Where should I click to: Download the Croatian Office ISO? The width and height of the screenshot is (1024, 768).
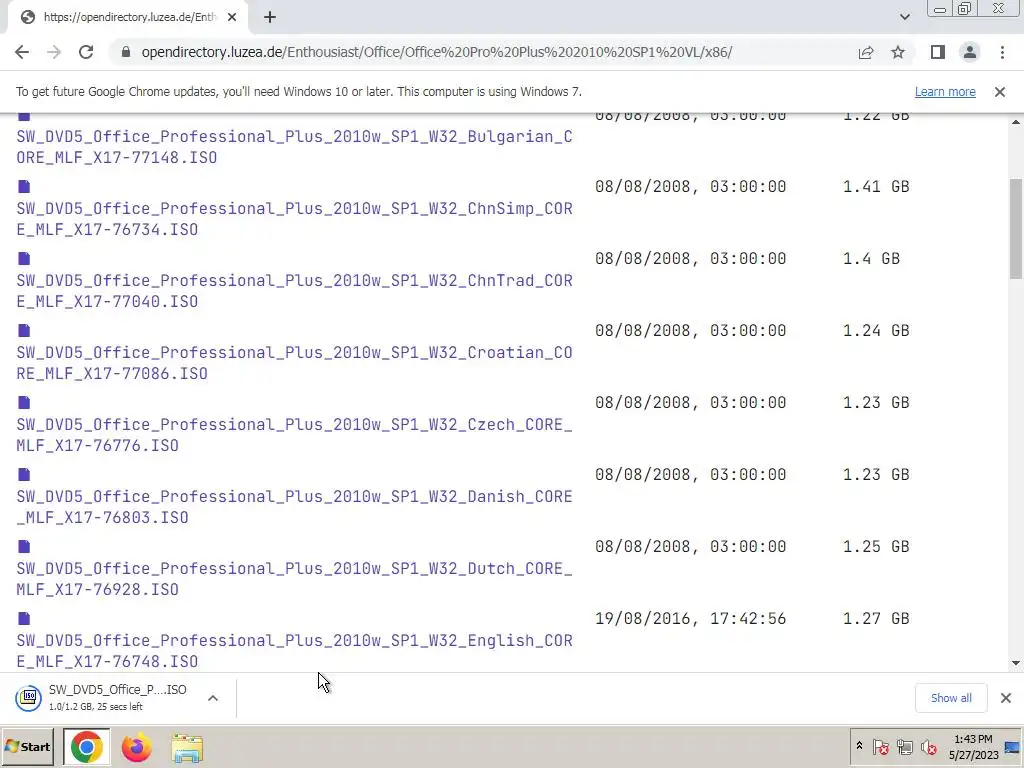pyautogui.click(x=295, y=362)
